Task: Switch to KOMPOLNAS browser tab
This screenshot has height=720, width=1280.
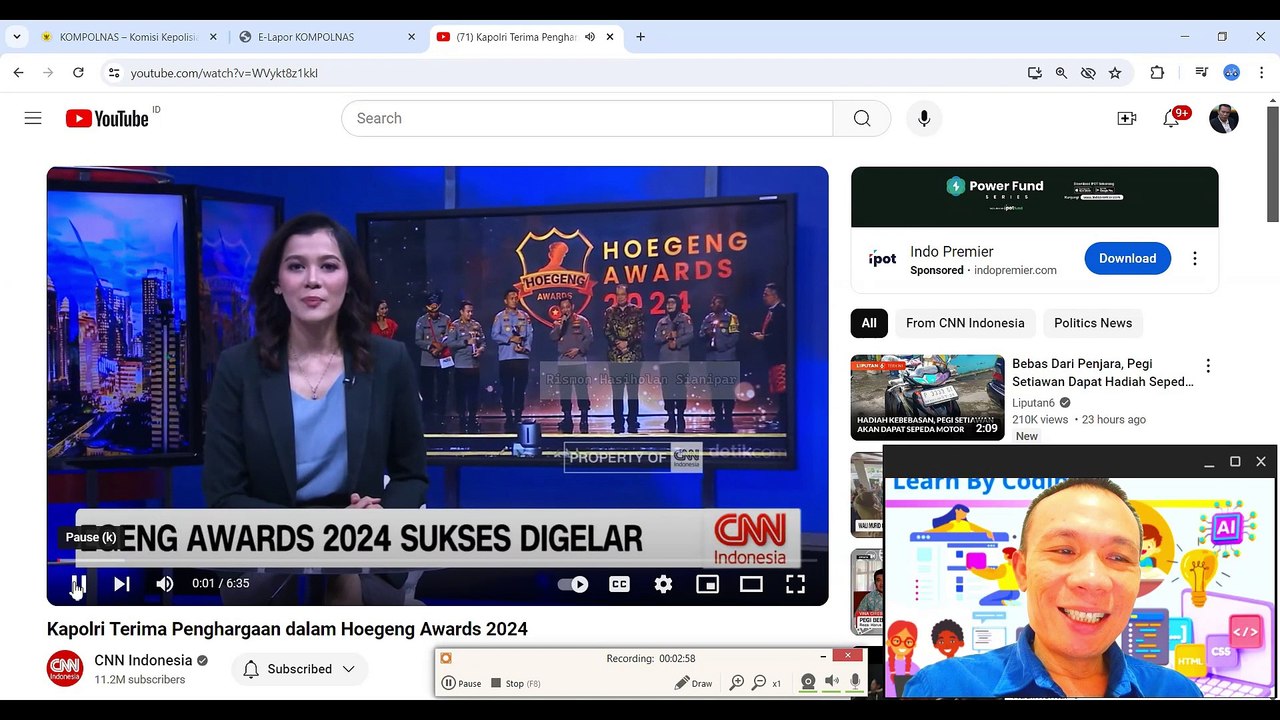Action: pyautogui.click(x=128, y=37)
